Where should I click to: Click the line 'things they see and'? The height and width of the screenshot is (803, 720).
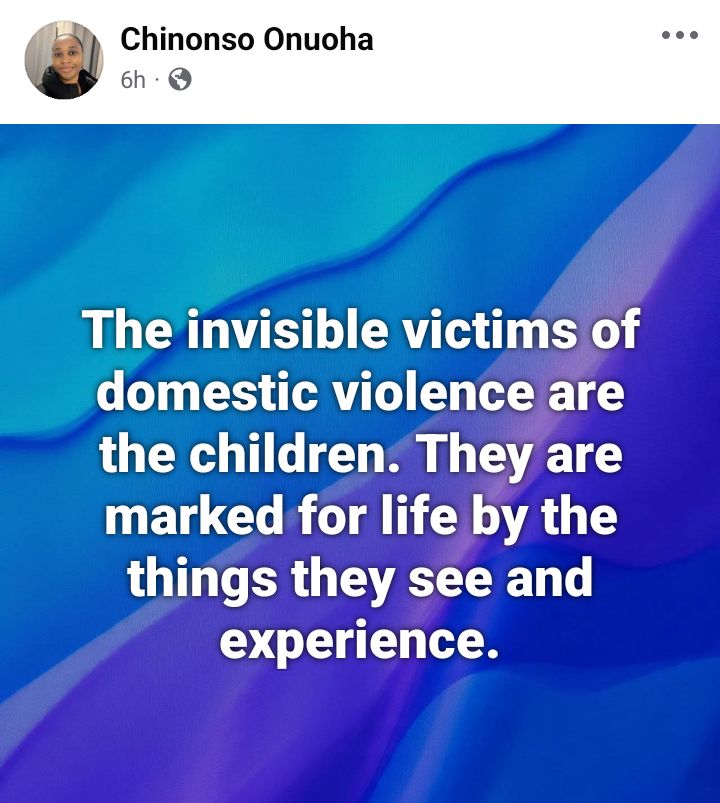[360, 579]
